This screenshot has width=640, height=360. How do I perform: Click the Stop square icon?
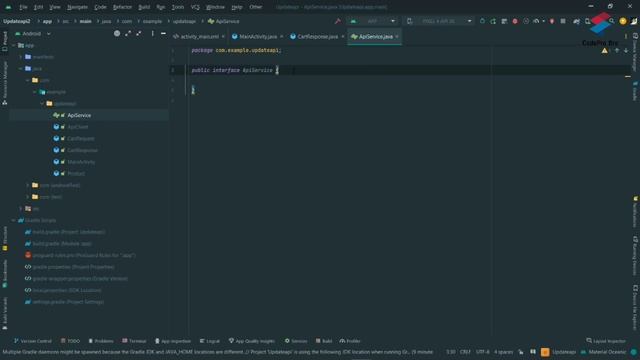coord(563,21)
